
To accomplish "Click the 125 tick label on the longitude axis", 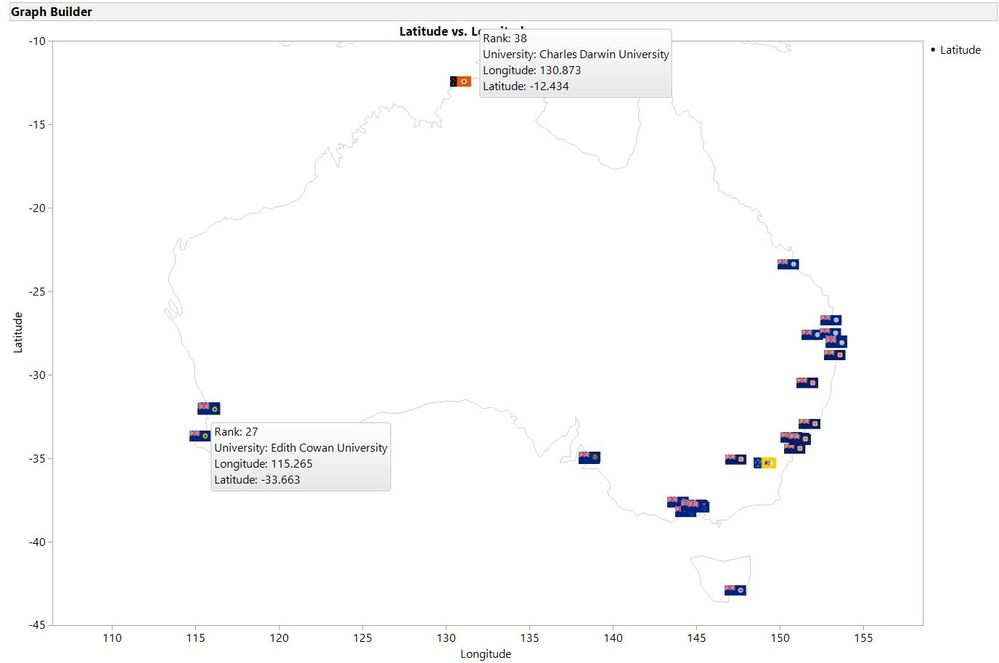I will coord(363,638).
